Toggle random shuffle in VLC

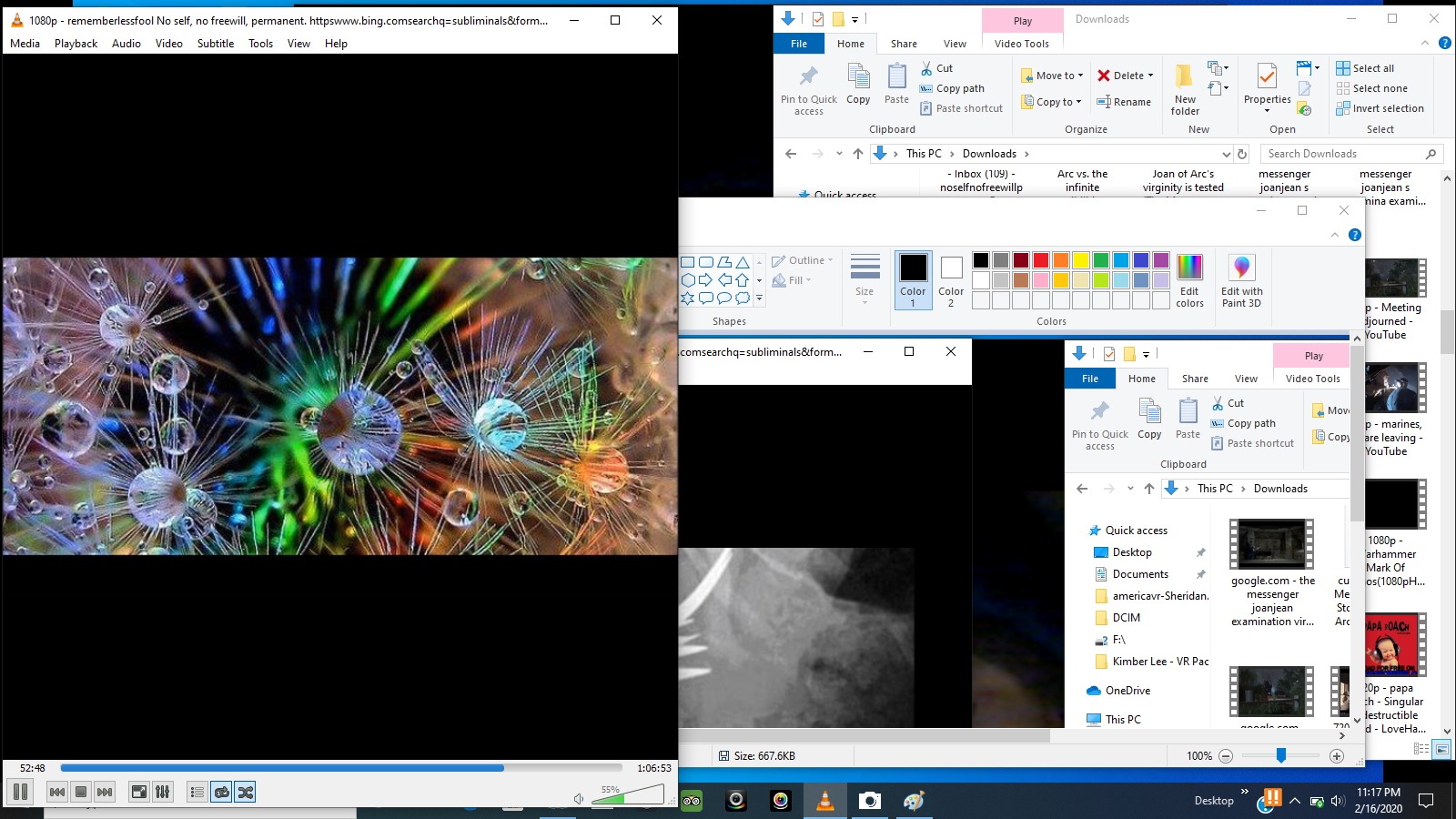[x=246, y=792]
